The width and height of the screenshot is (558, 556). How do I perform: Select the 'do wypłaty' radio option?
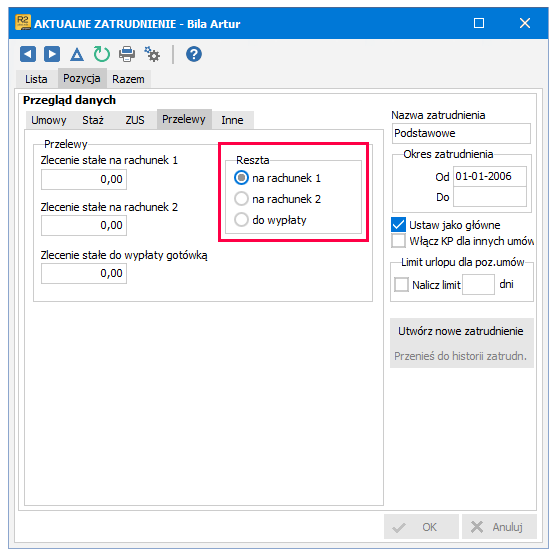point(241,220)
